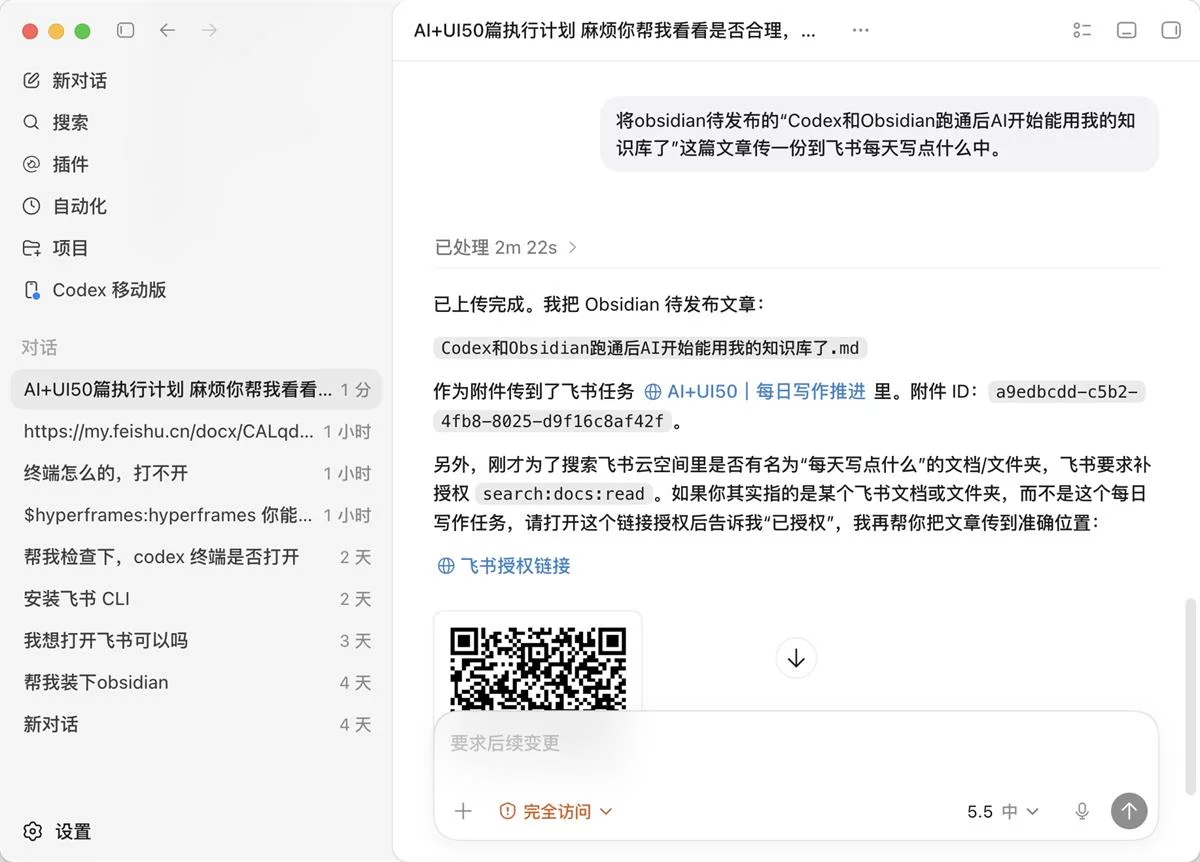Click the header title AI+UI50篇执行计划

[x=615, y=31]
